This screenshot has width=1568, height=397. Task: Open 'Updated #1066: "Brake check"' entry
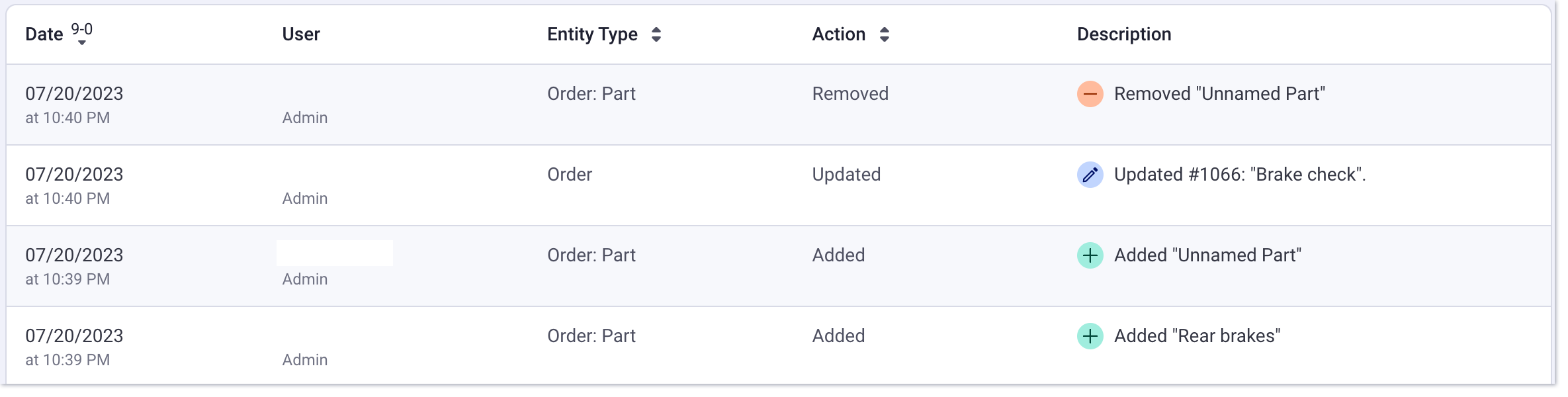pyautogui.click(x=1240, y=175)
